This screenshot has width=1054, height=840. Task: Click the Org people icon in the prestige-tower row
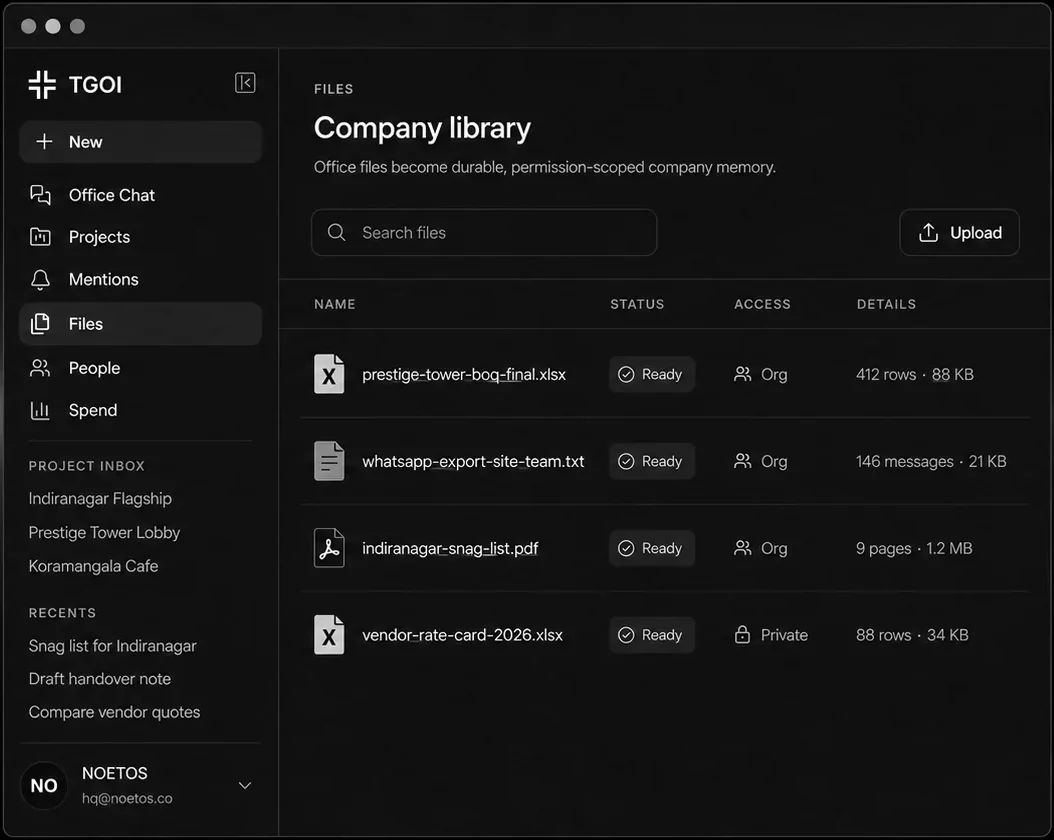pos(742,374)
